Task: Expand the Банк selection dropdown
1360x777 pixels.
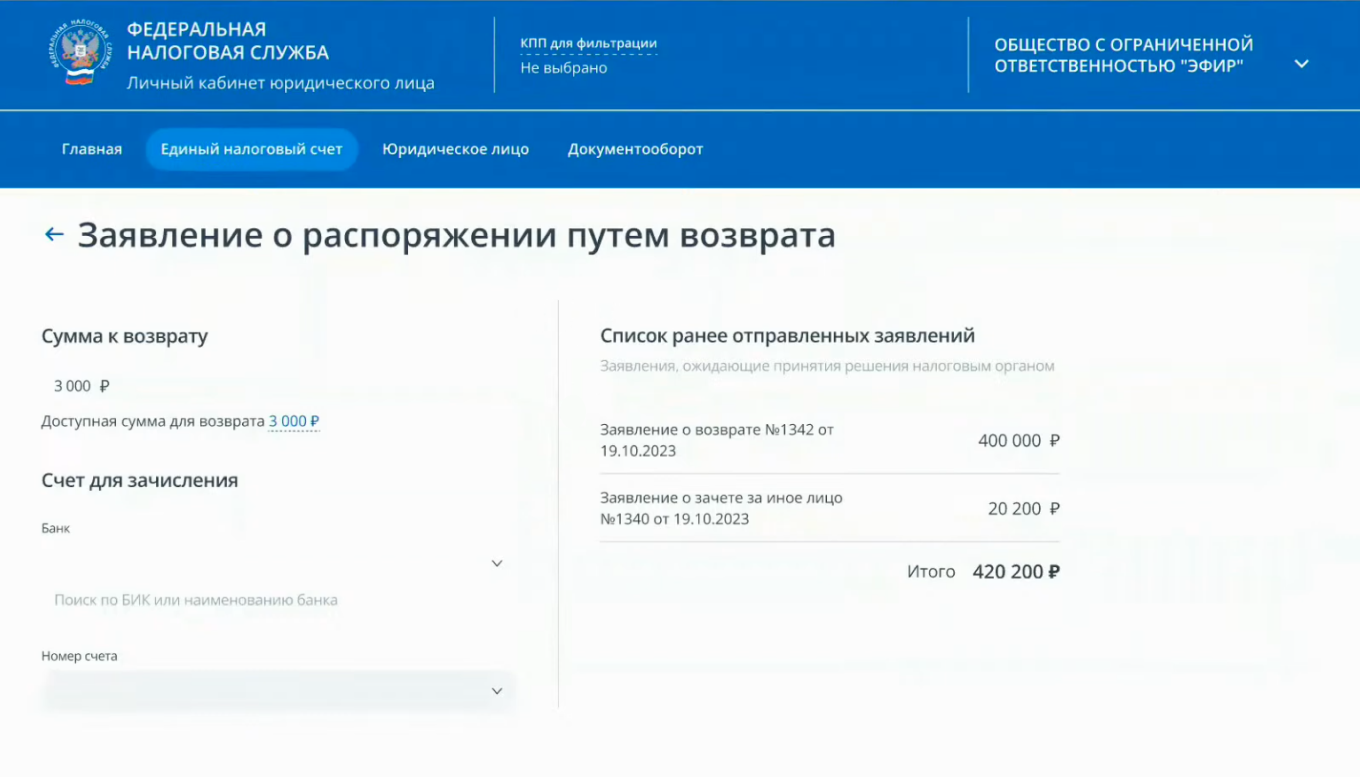Action: (x=497, y=563)
